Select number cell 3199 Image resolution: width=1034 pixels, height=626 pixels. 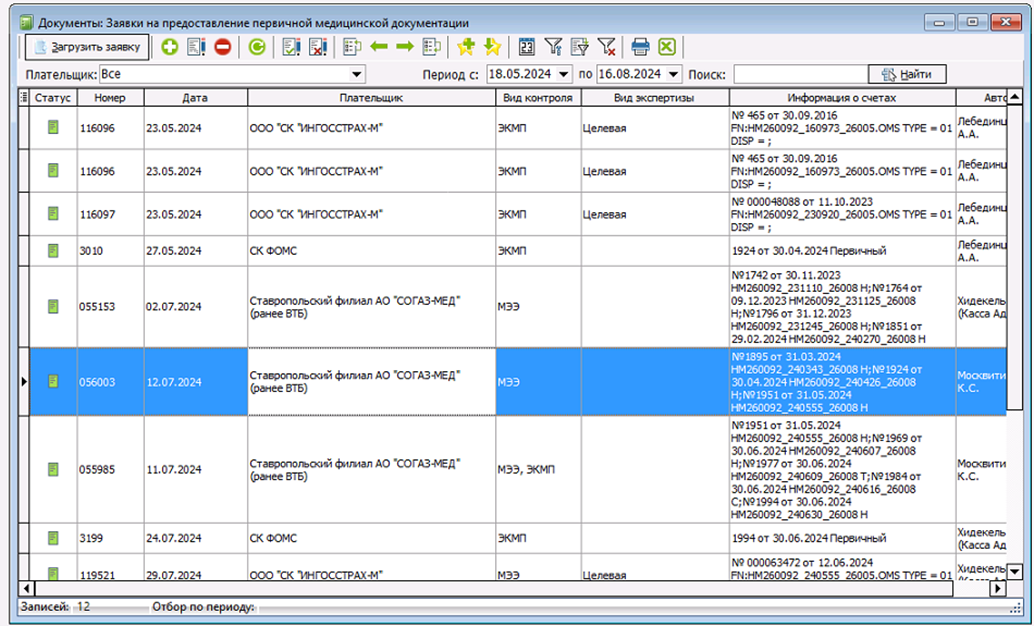(110, 538)
